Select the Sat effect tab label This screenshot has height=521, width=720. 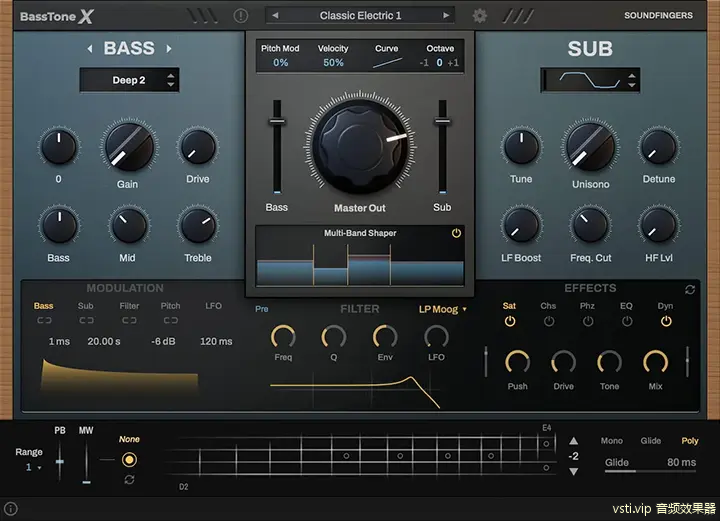point(509,306)
